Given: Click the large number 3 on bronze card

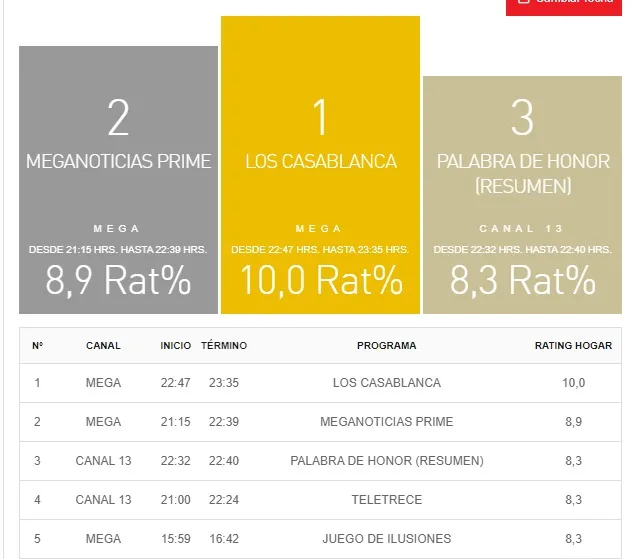Looking at the screenshot, I should point(522,117).
